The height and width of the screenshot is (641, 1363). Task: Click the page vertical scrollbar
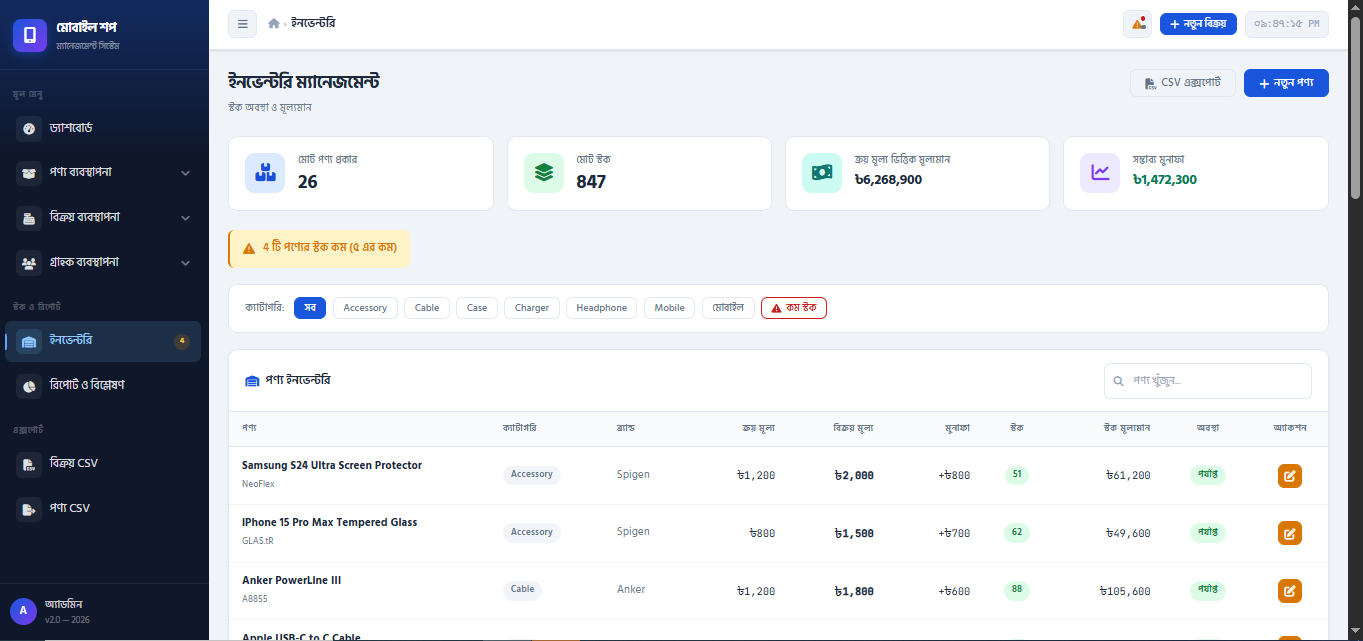[1356, 107]
